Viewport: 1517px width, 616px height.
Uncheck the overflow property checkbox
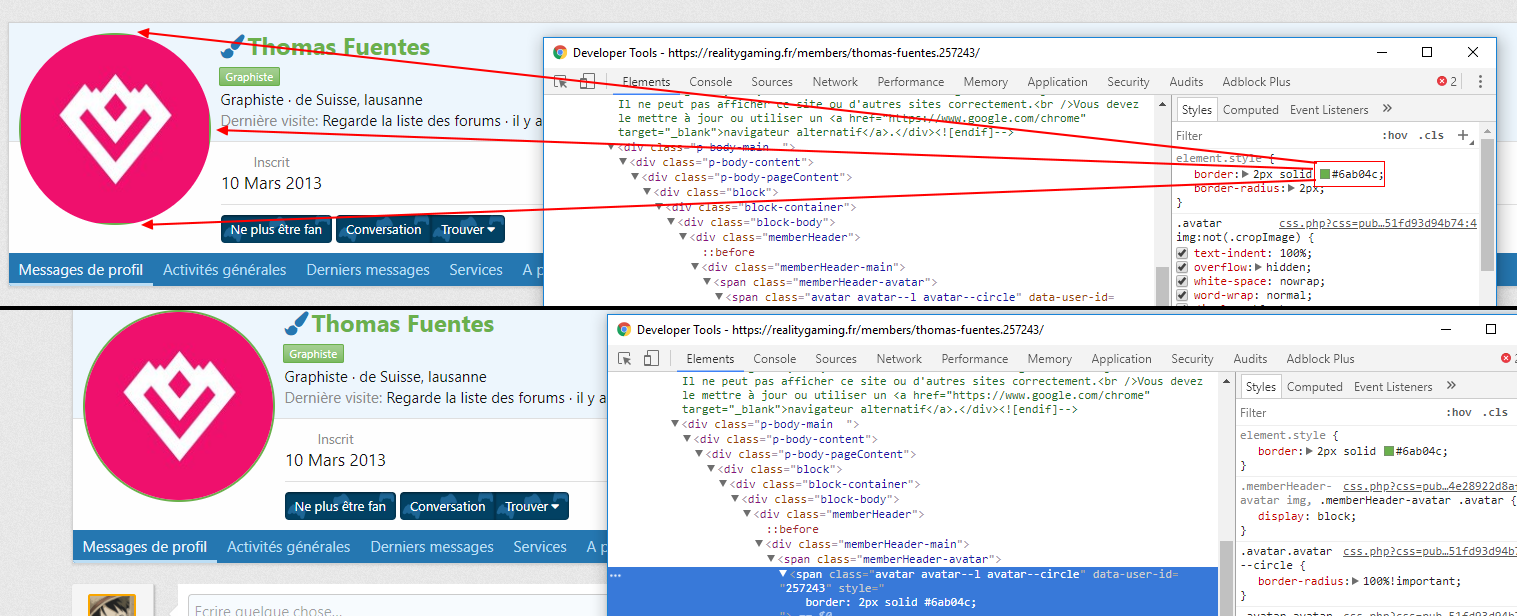[x=1183, y=267]
